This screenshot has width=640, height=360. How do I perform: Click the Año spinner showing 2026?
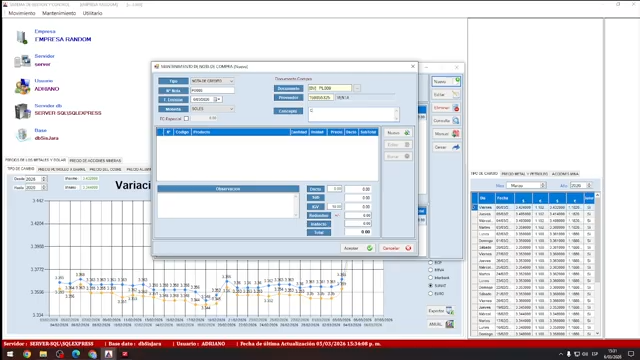click(581, 185)
